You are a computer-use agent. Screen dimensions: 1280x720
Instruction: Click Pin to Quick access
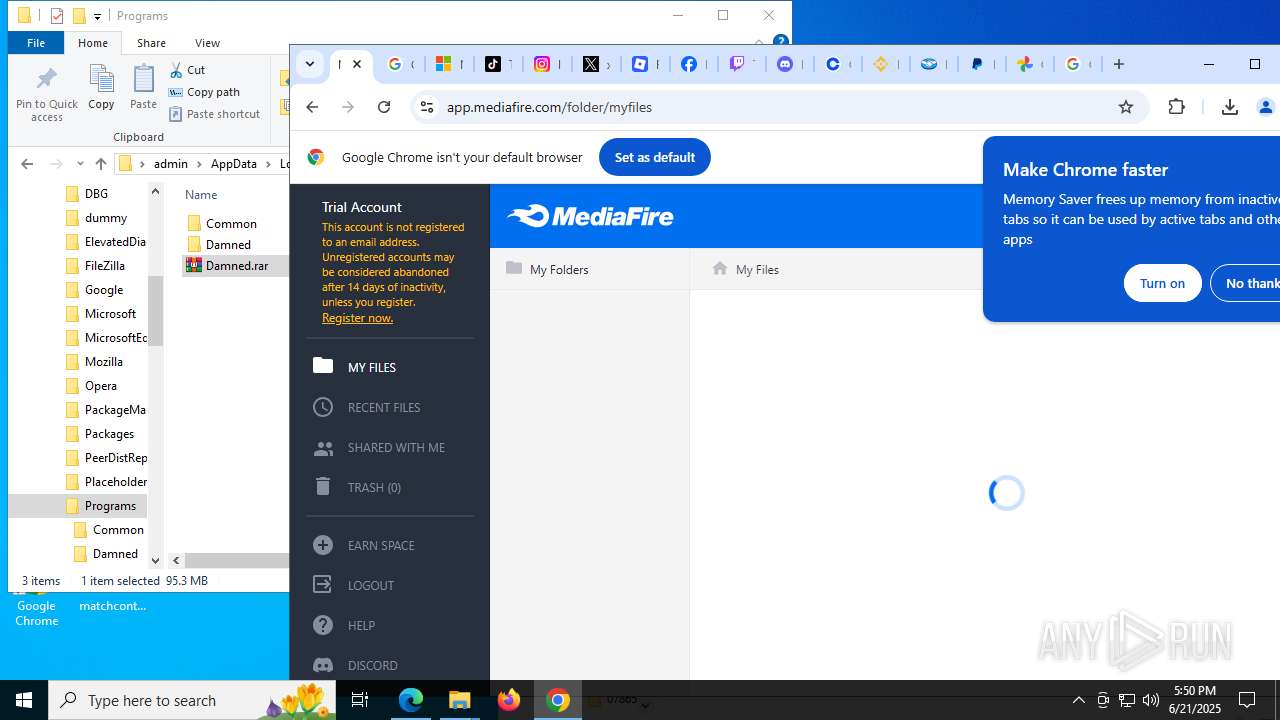[x=46, y=94]
